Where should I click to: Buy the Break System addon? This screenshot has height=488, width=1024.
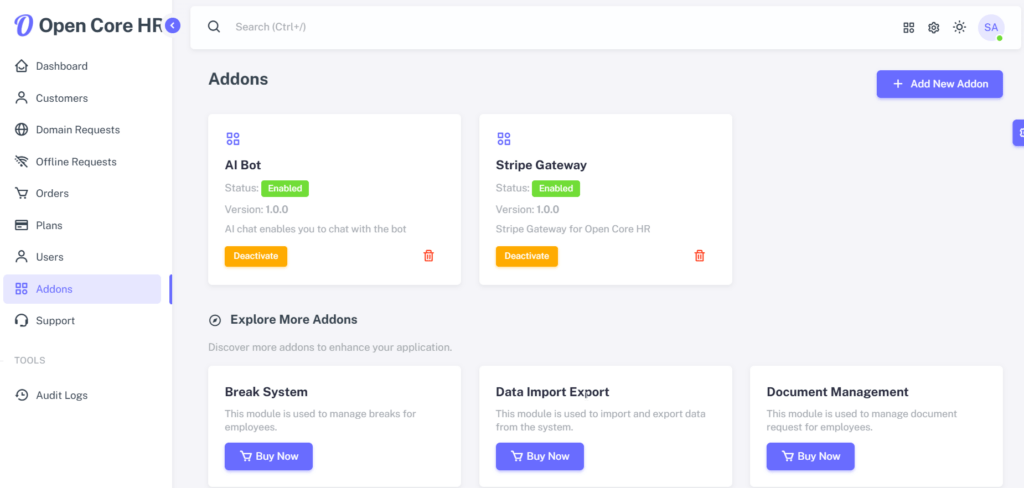click(268, 456)
